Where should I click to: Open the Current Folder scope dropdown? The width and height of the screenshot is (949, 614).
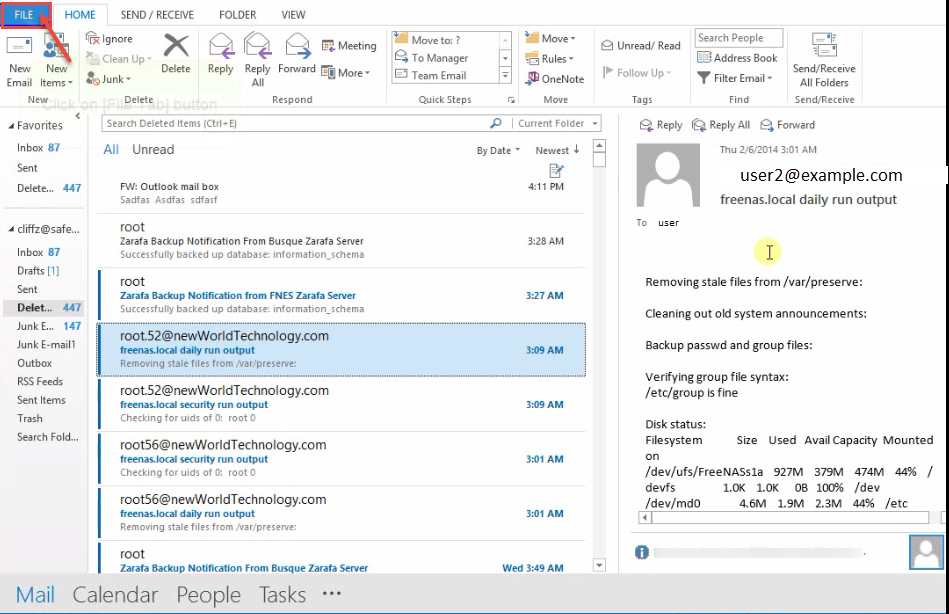[557, 124]
